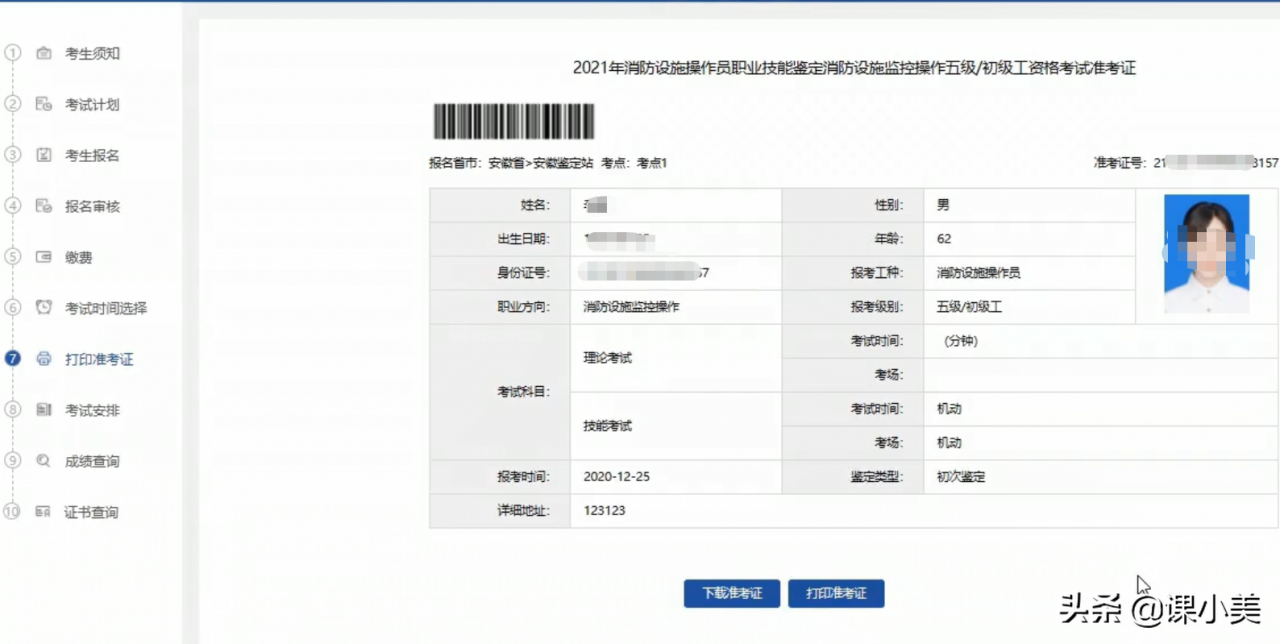Screen dimensions: 1280x644
Task: Click the 考生报名 registration icon
Action: click(43, 155)
